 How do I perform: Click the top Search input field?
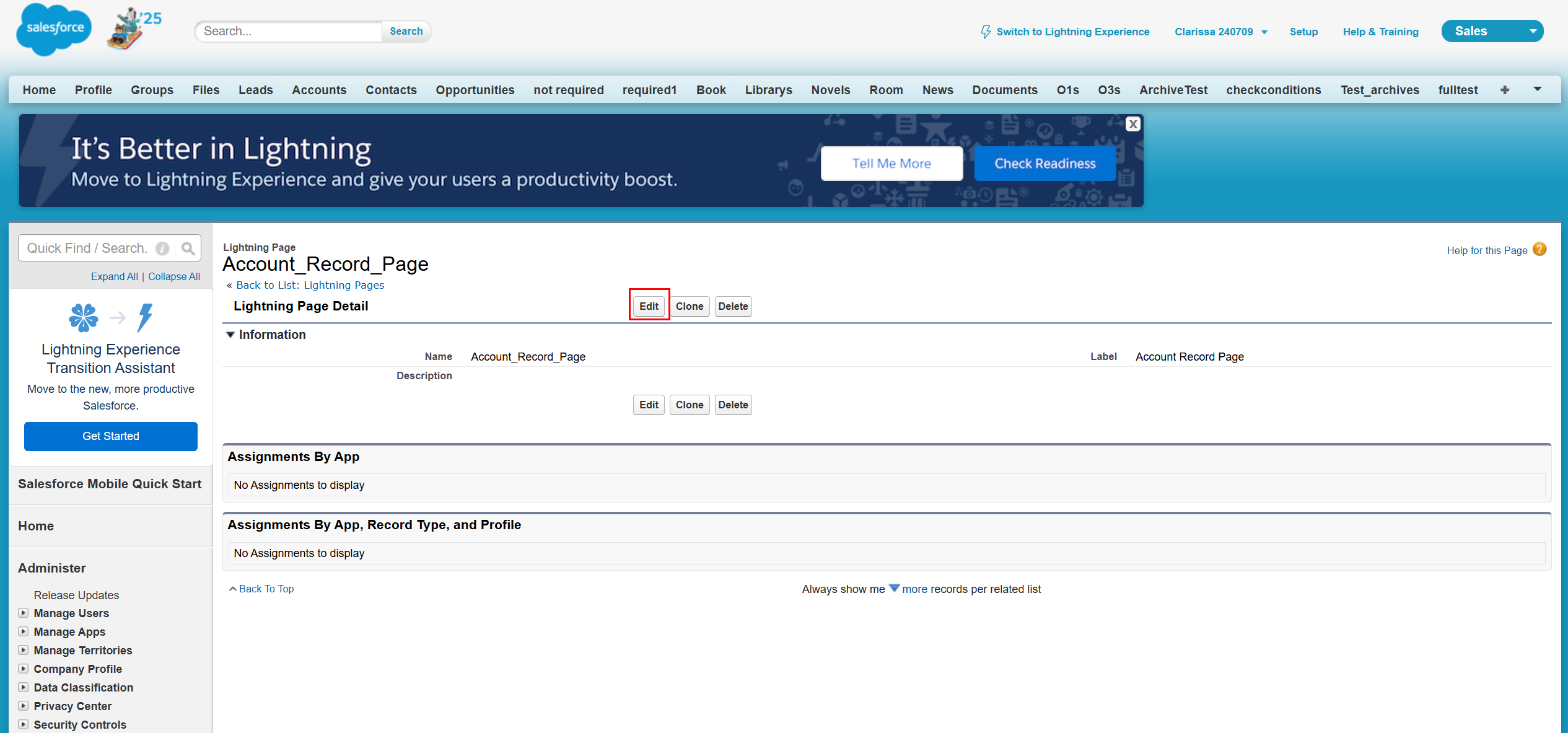(x=289, y=31)
